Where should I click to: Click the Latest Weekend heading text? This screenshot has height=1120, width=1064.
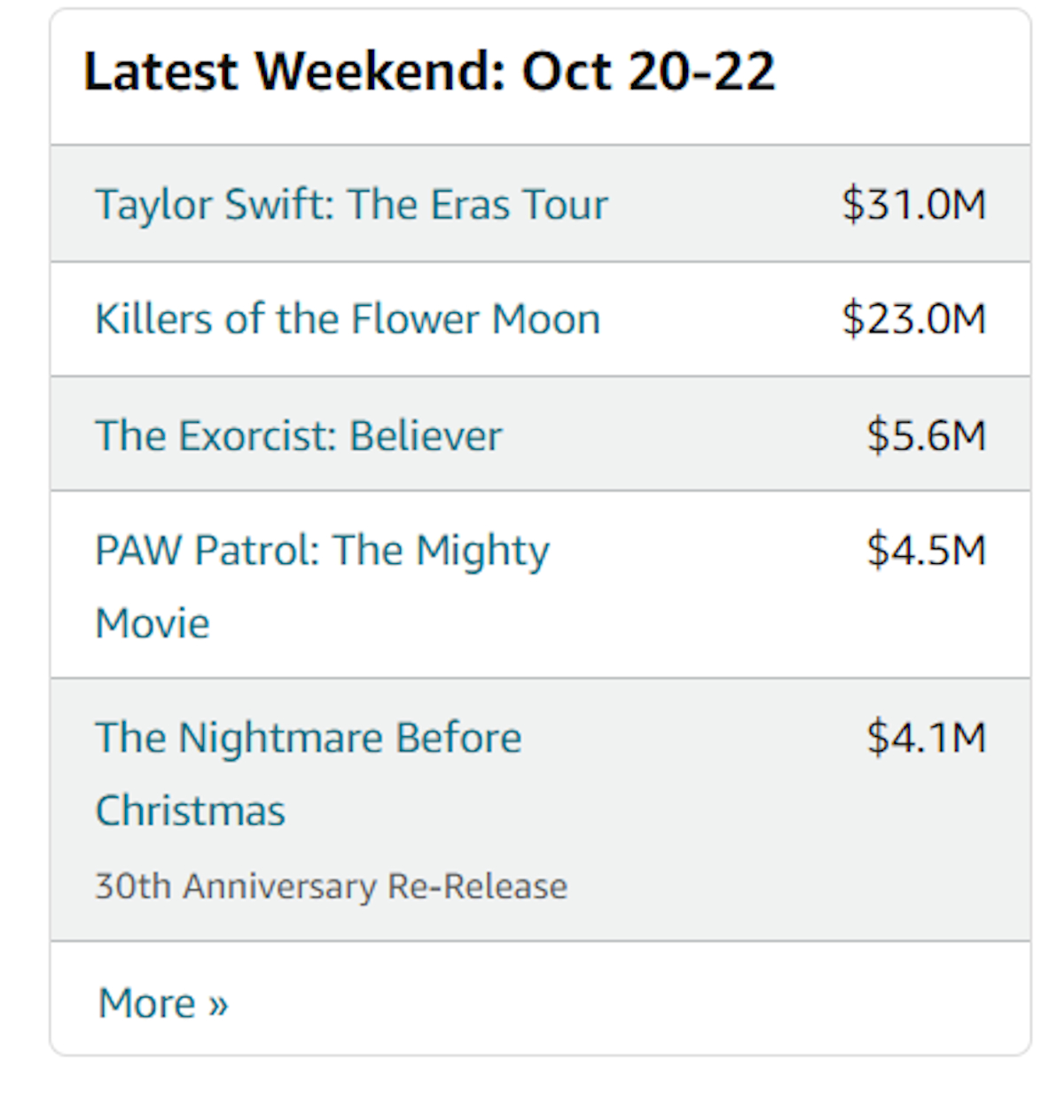[293, 72]
